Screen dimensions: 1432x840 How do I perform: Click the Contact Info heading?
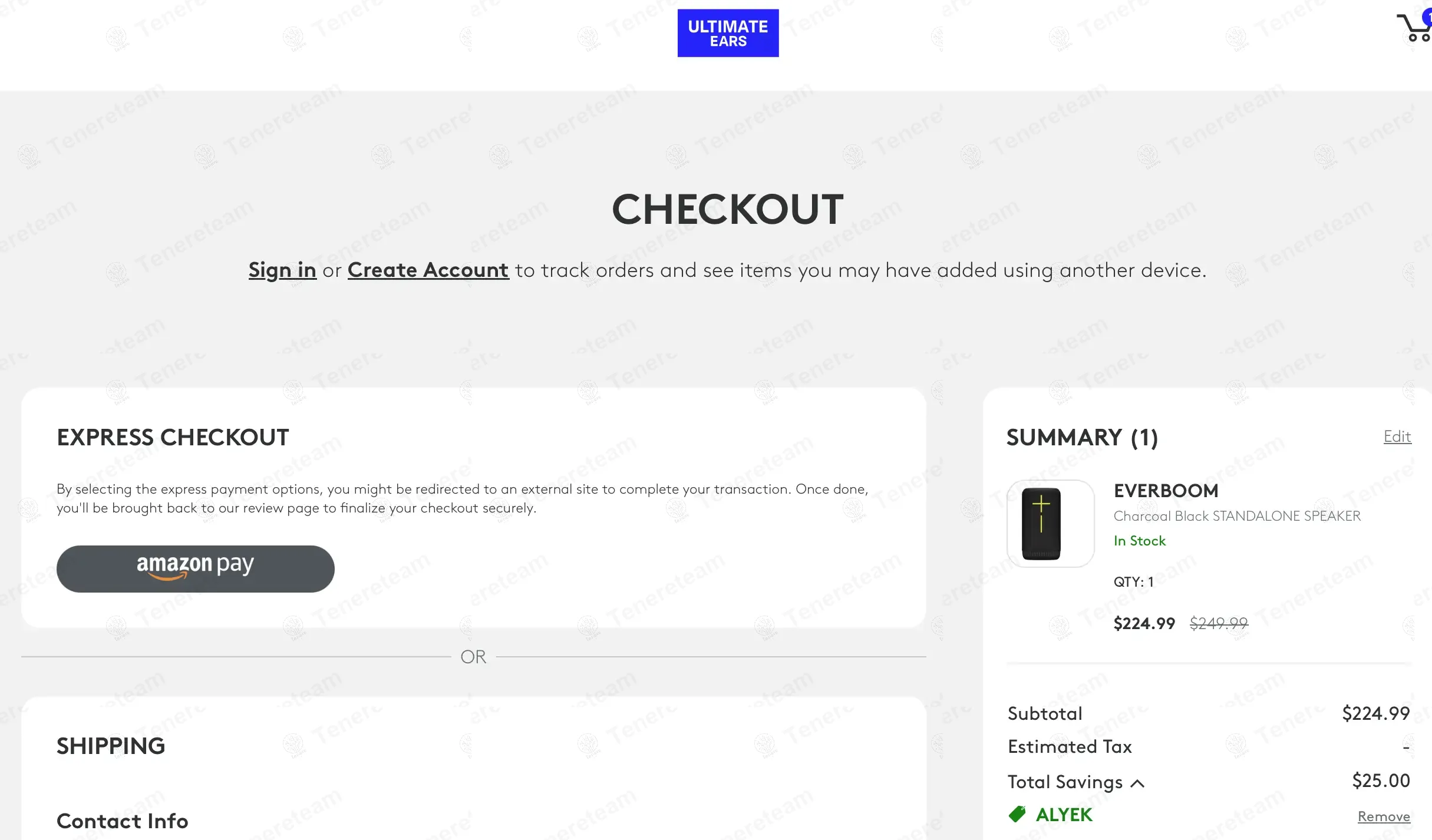click(123, 821)
